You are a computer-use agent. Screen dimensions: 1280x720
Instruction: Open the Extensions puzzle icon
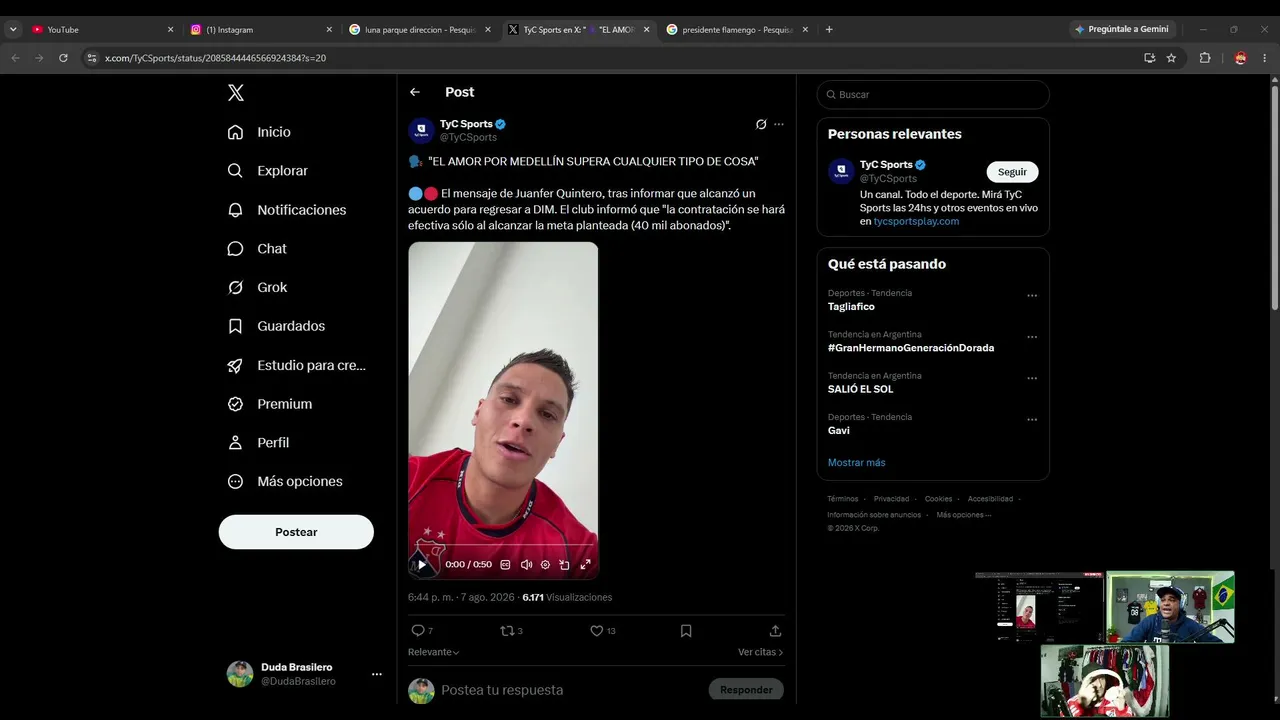pyautogui.click(x=1205, y=58)
